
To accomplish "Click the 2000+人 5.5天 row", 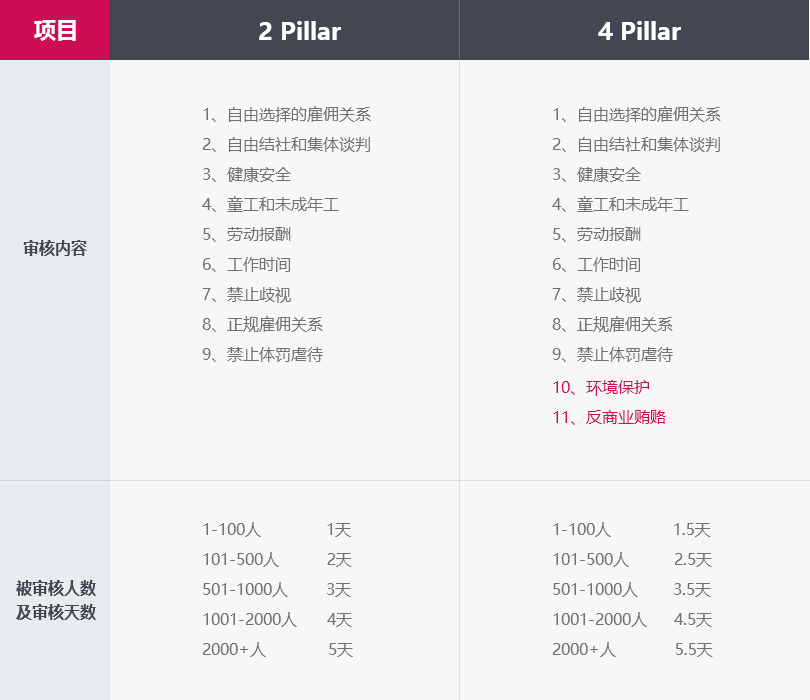I will tap(631, 650).
